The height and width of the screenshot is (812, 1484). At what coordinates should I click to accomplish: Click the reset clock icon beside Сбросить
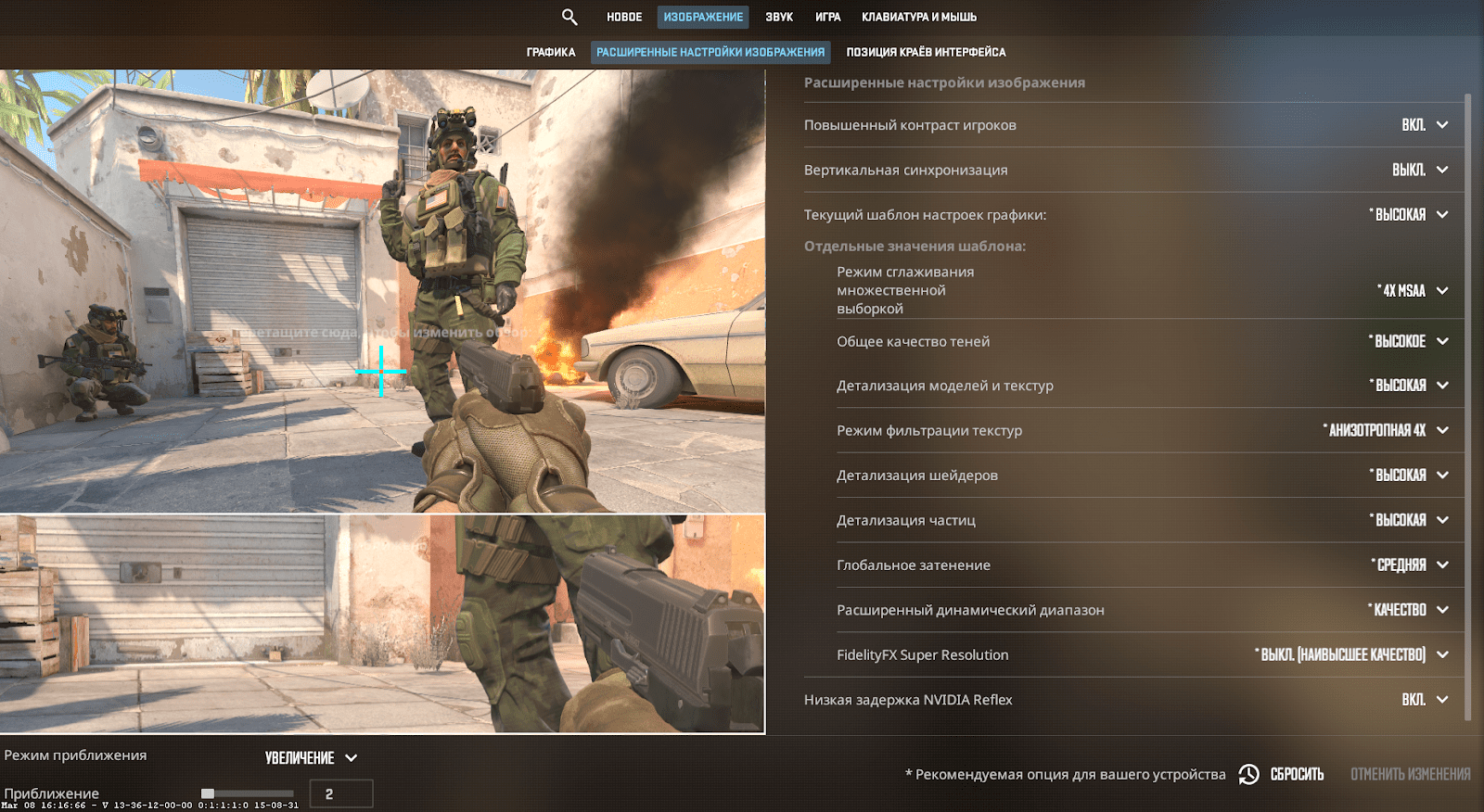pyautogui.click(x=1249, y=774)
